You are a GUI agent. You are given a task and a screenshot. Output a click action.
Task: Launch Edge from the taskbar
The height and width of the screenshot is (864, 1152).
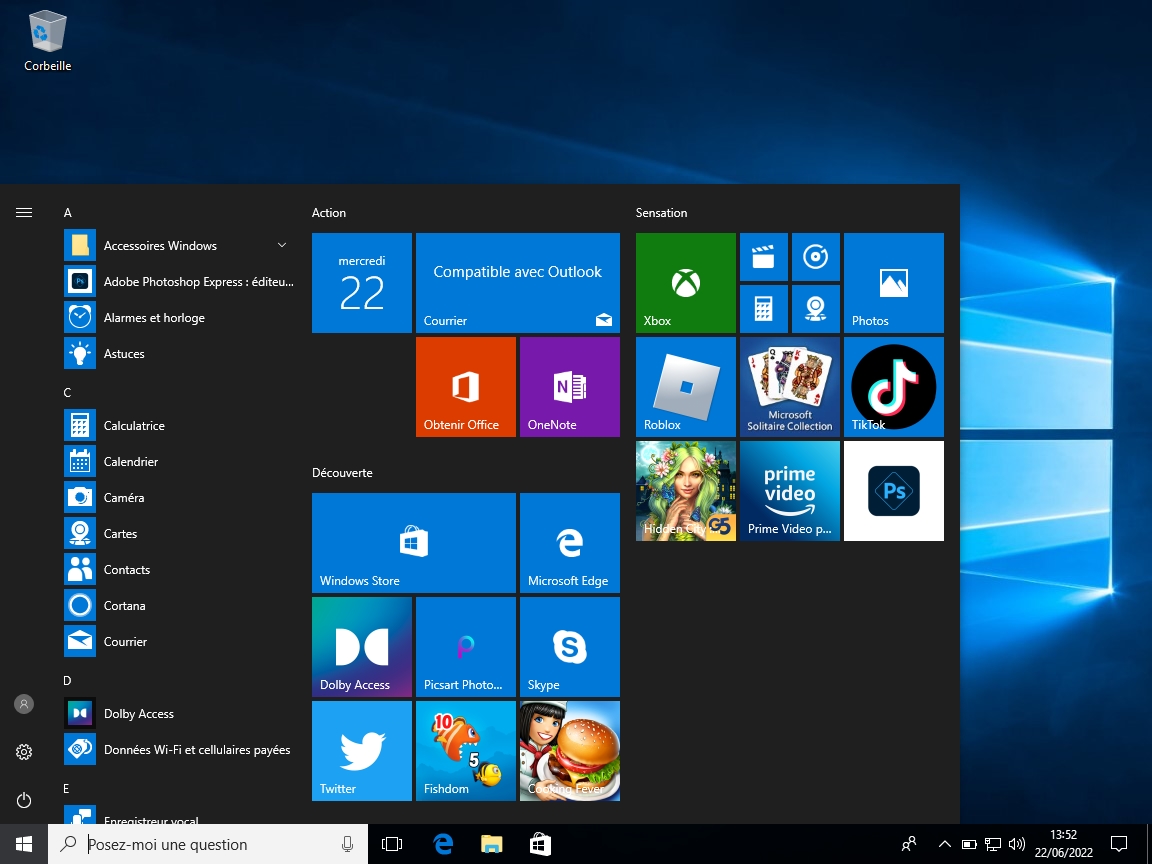443,844
